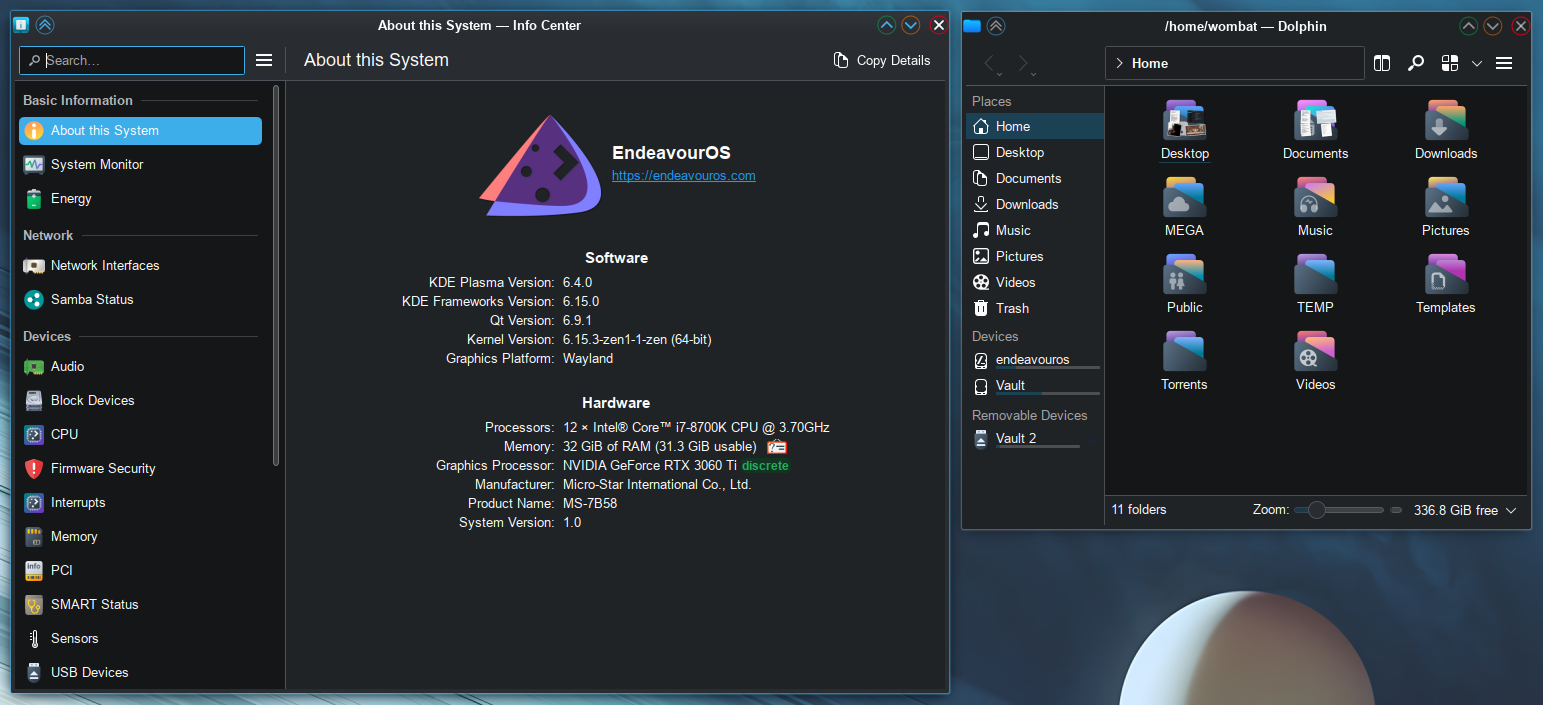Open the Samba Status page
1543x705 pixels.
click(x=92, y=299)
